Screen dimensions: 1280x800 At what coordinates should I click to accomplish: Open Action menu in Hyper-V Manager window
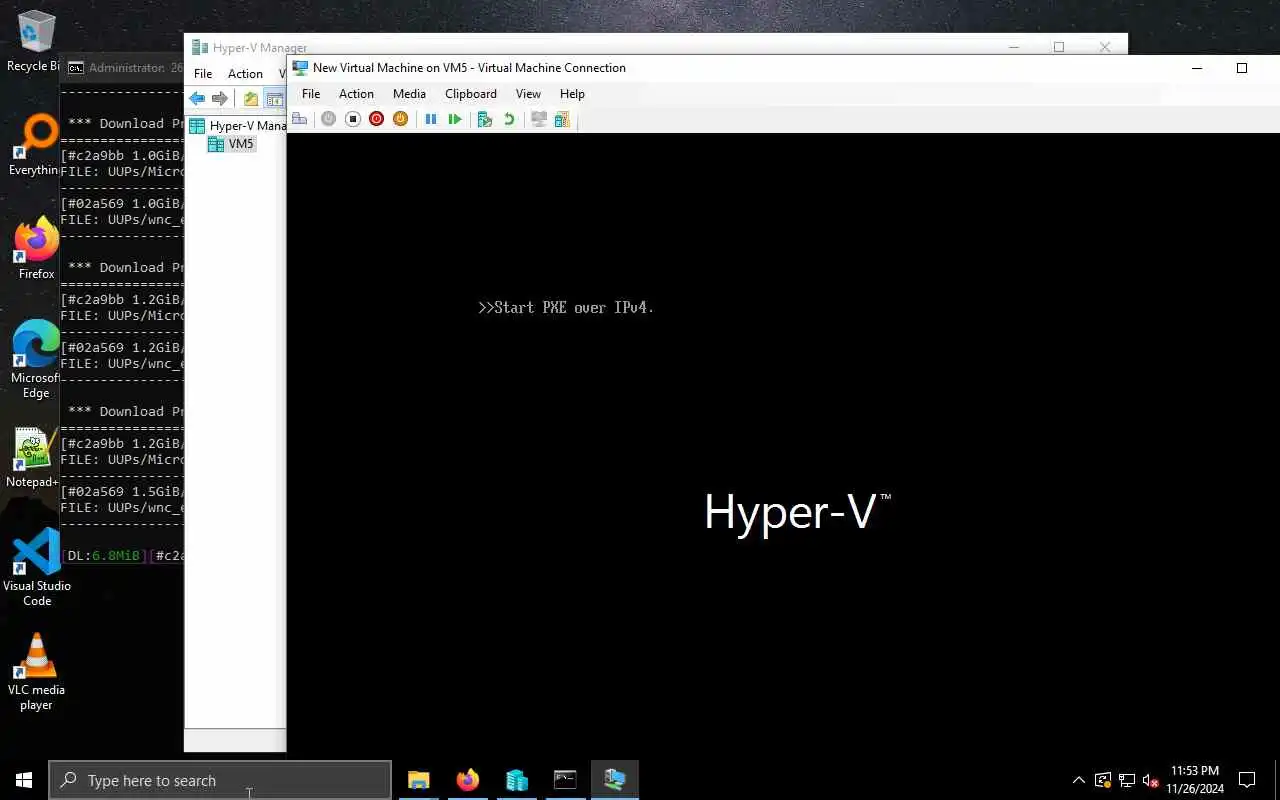245,74
